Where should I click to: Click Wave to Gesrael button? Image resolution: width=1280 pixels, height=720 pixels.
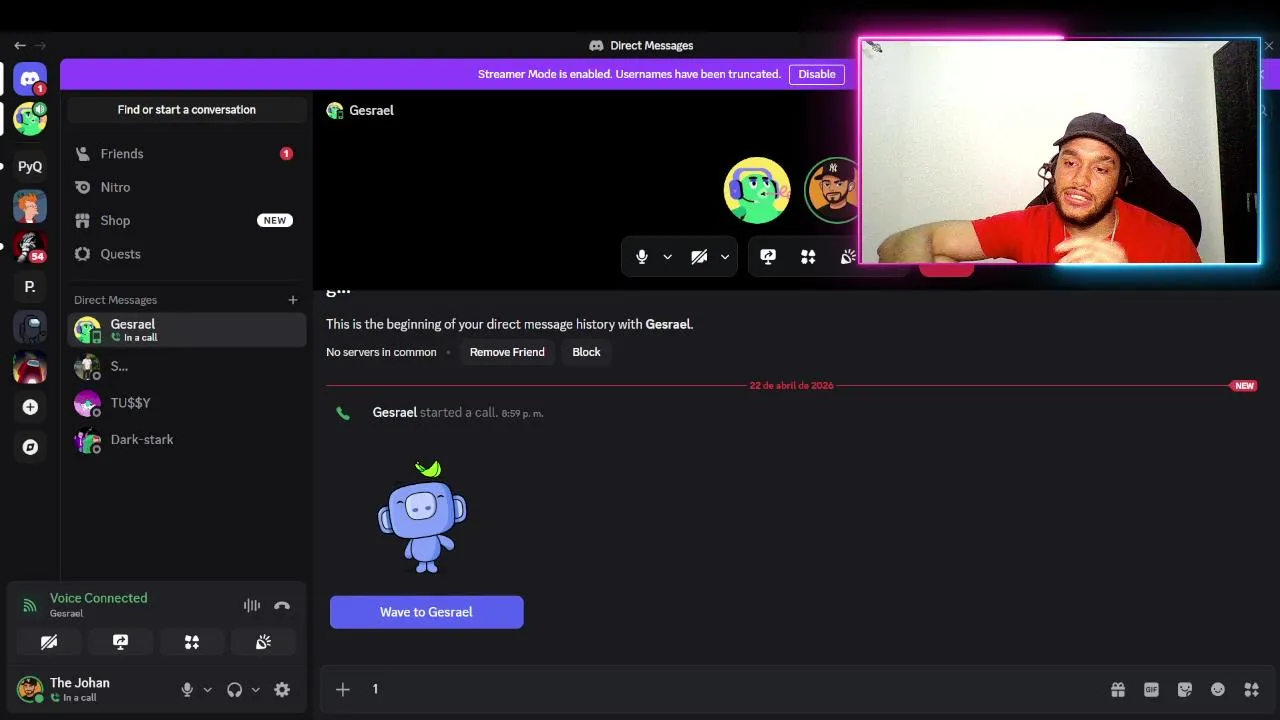(x=426, y=612)
